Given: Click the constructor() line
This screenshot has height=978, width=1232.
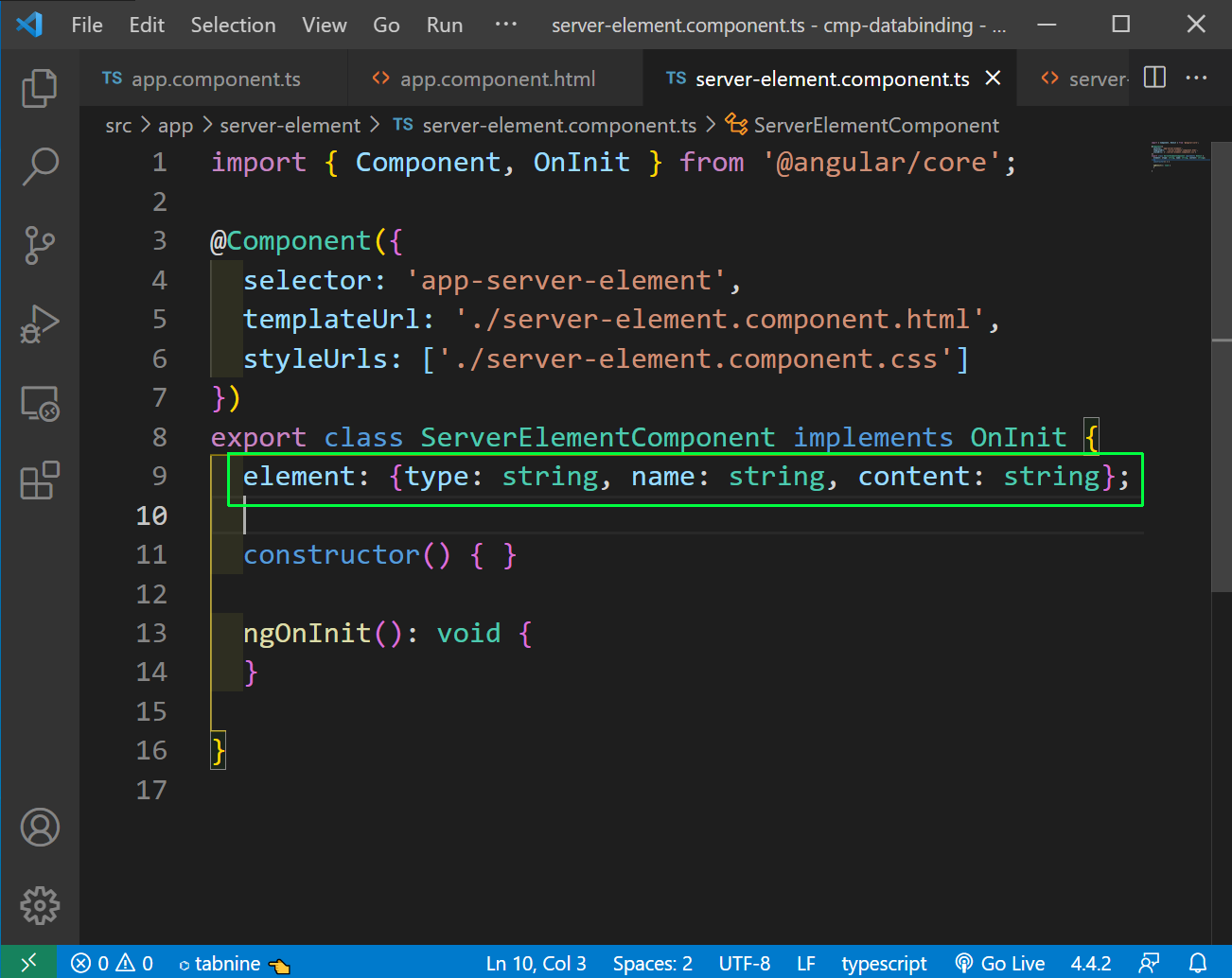Looking at the screenshot, I should 380,555.
